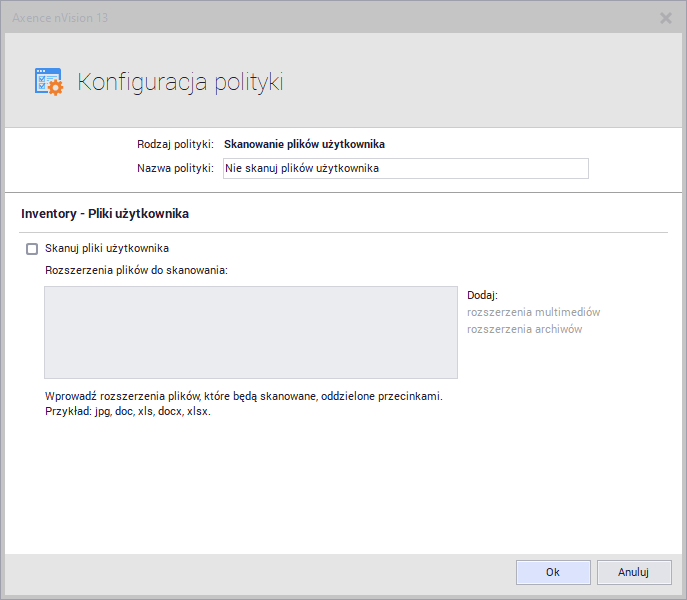Enable the Skanuj pliki użytkownika checkbox
The height and width of the screenshot is (600, 687).
tap(32, 249)
